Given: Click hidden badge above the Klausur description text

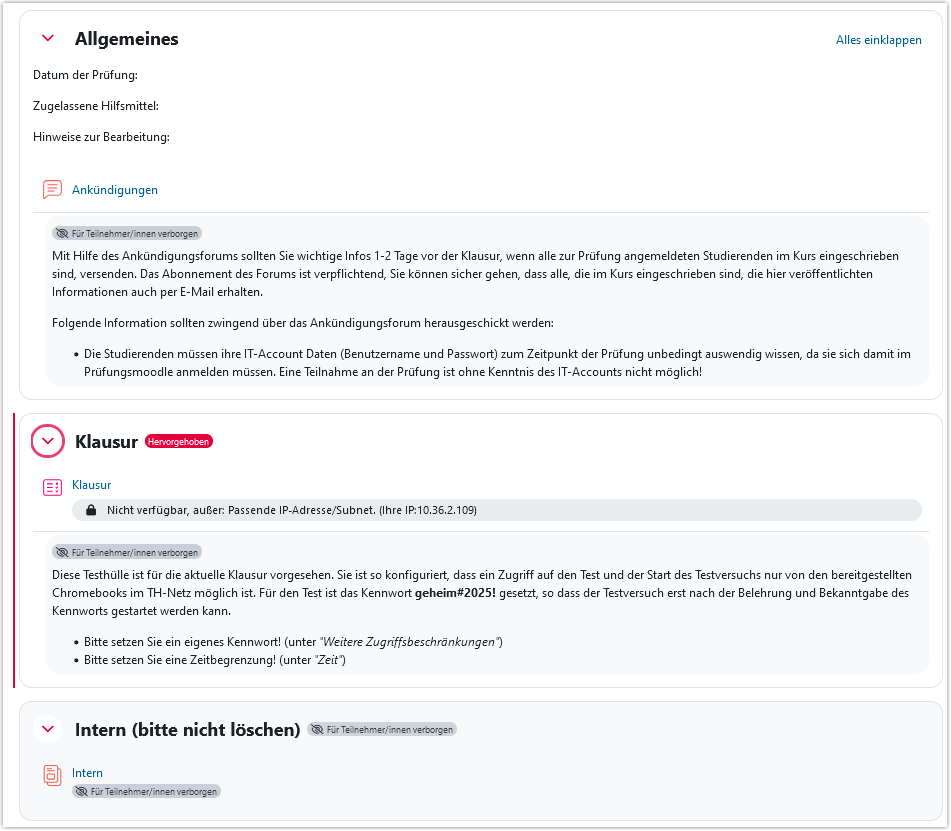Looking at the screenshot, I should (127, 553).
